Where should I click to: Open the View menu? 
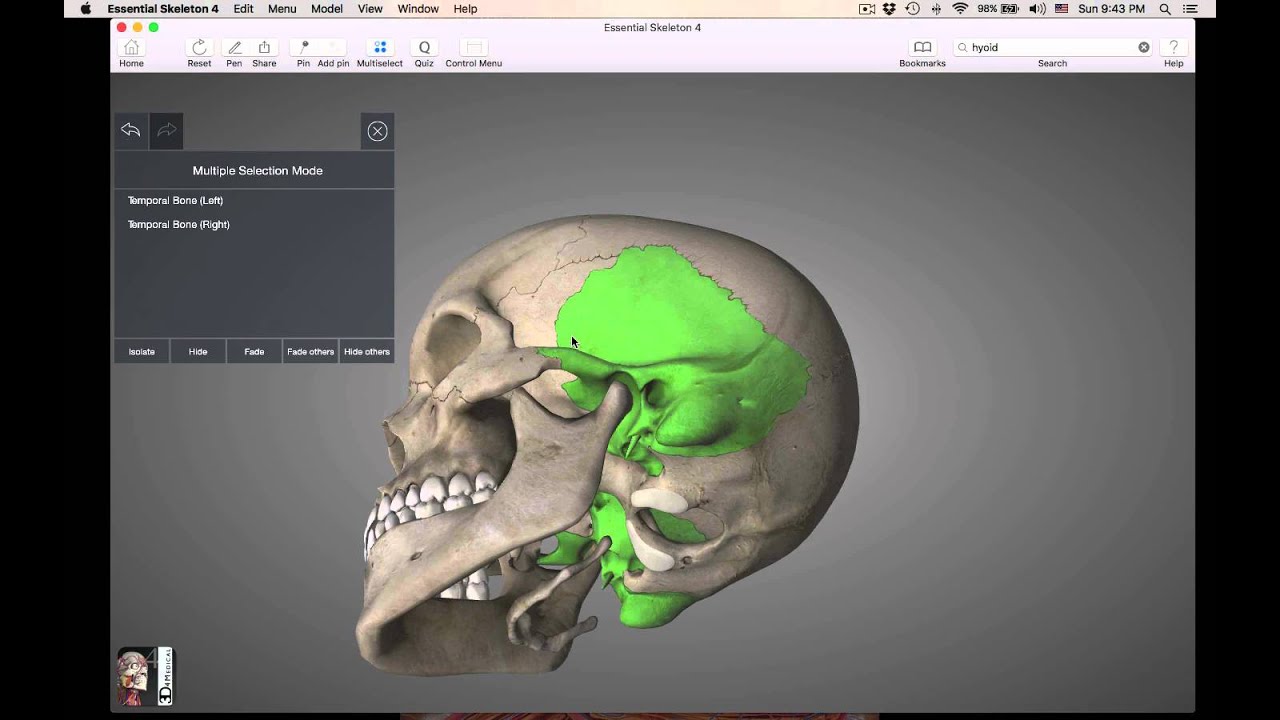[370, 9]
